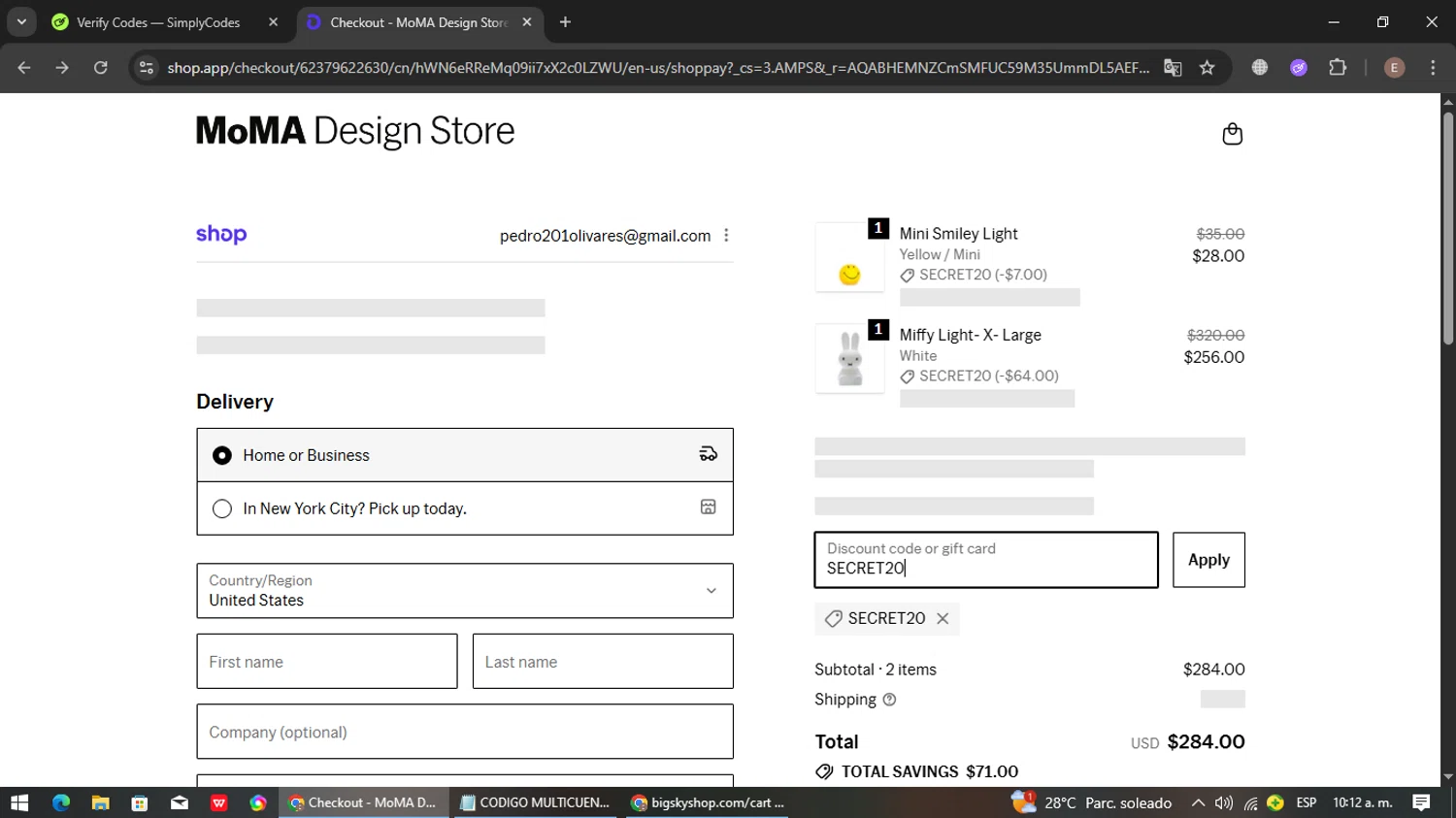
Task: Click the email pedro201olivares@gmail.com
Action: [605, 236]
